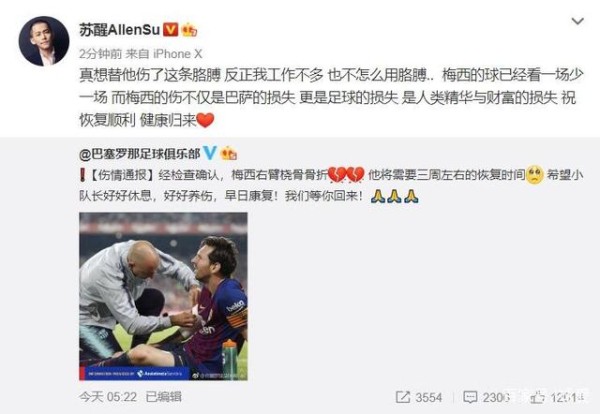Click the orange verified V badge beside 苏醒AllenSu
The image size is (600, 414).
(171, 30)
